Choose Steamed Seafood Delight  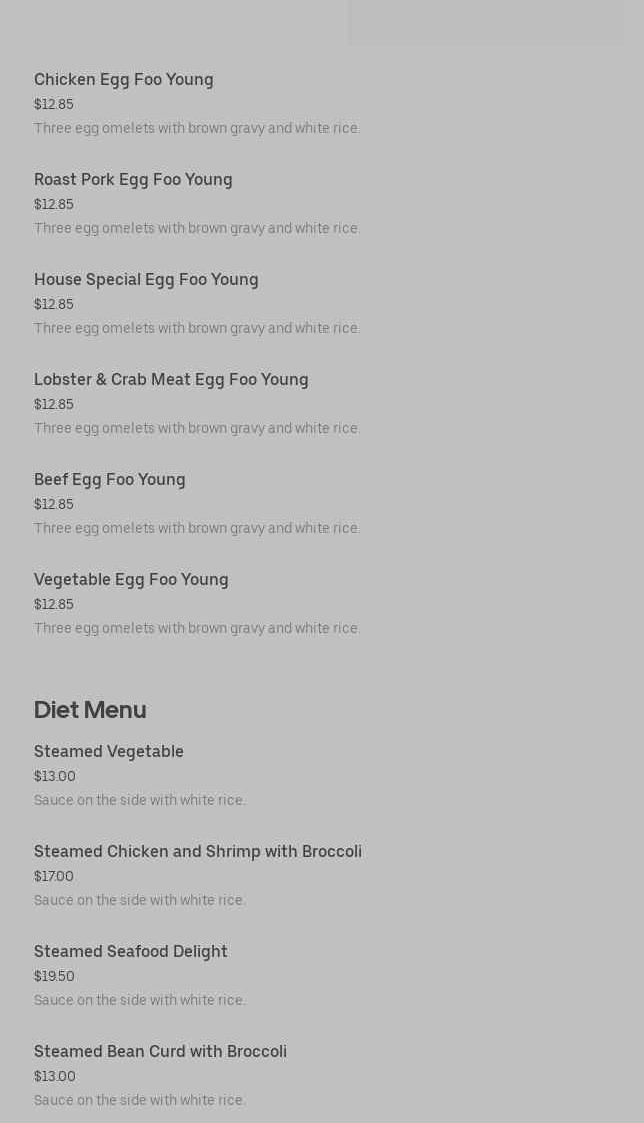[x=130, y=952]
